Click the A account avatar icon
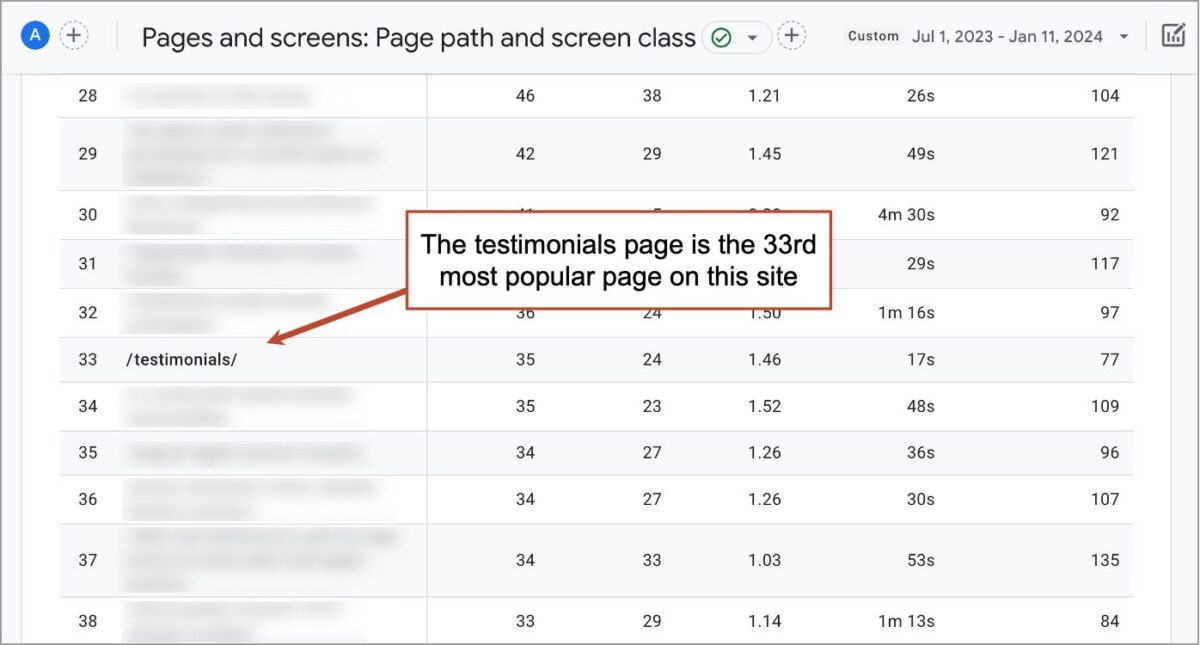Screen dimensions: 1200x645 point(34,35)
